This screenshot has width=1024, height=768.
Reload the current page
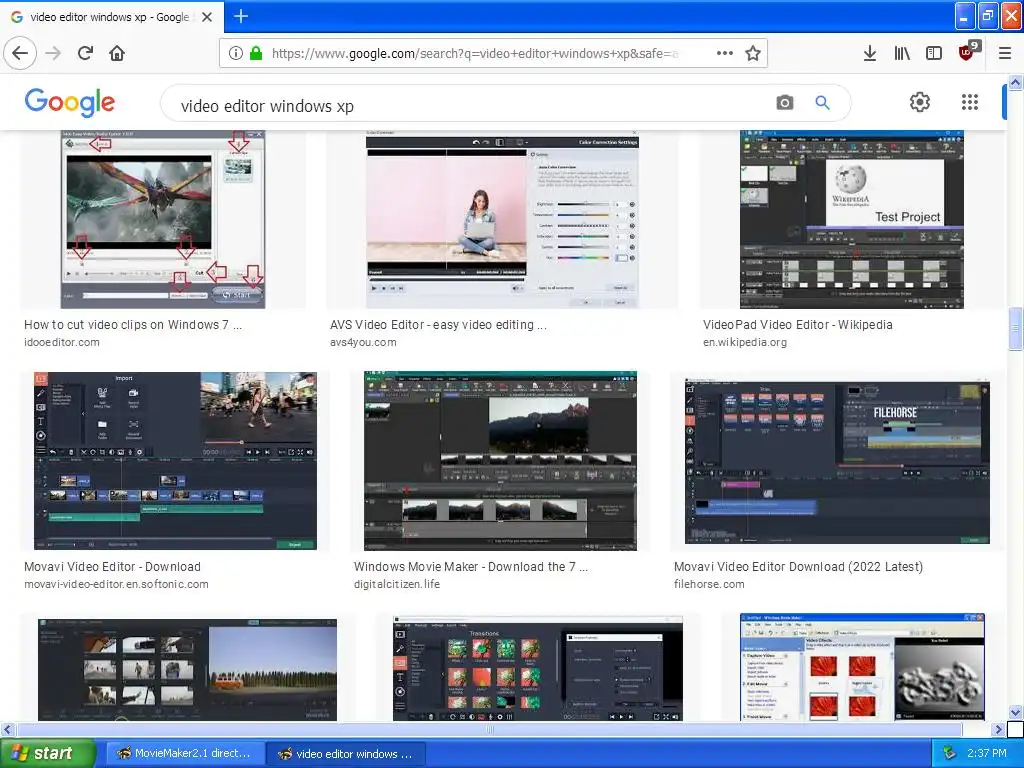click(x=86, y=53)
